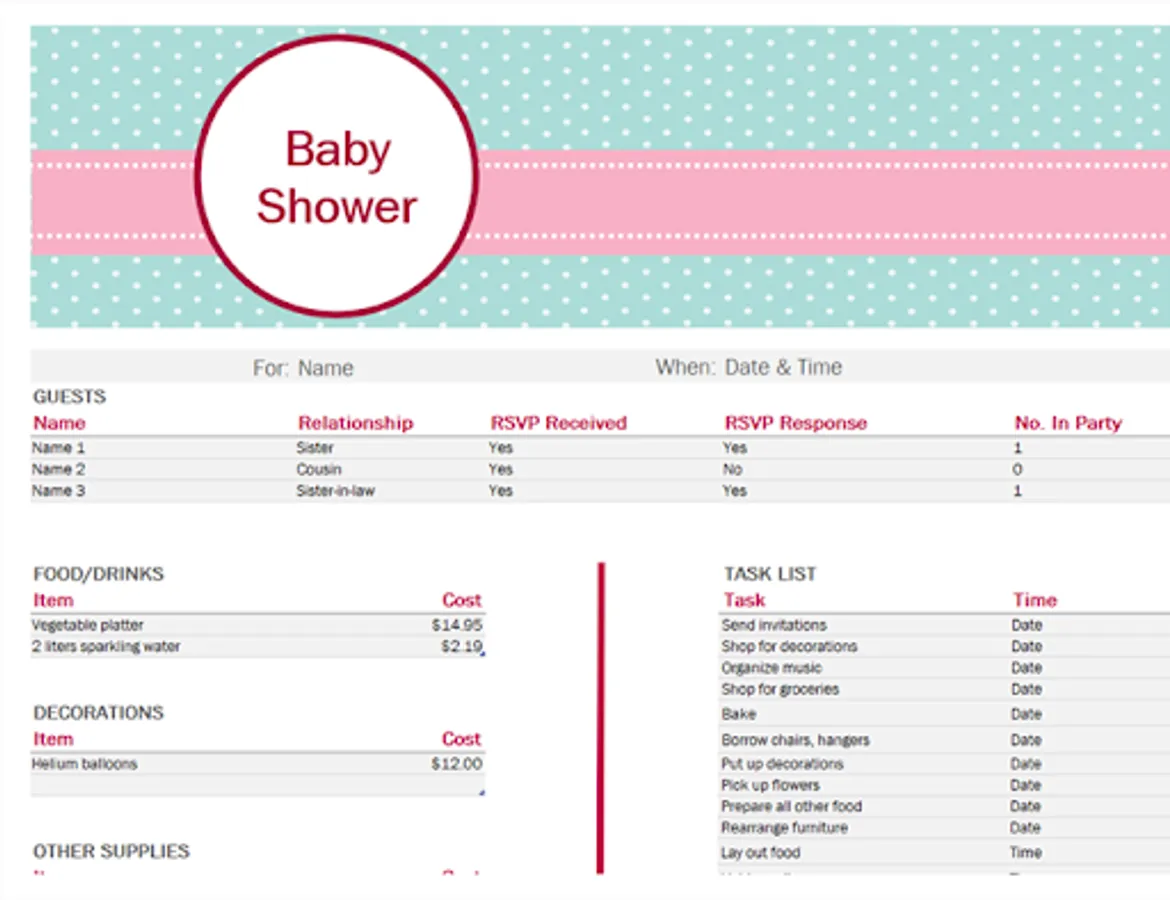Screen dimensions: 1170x900
Task: Select the 'Prepare all other food' task
Action: tap(791, 807)
